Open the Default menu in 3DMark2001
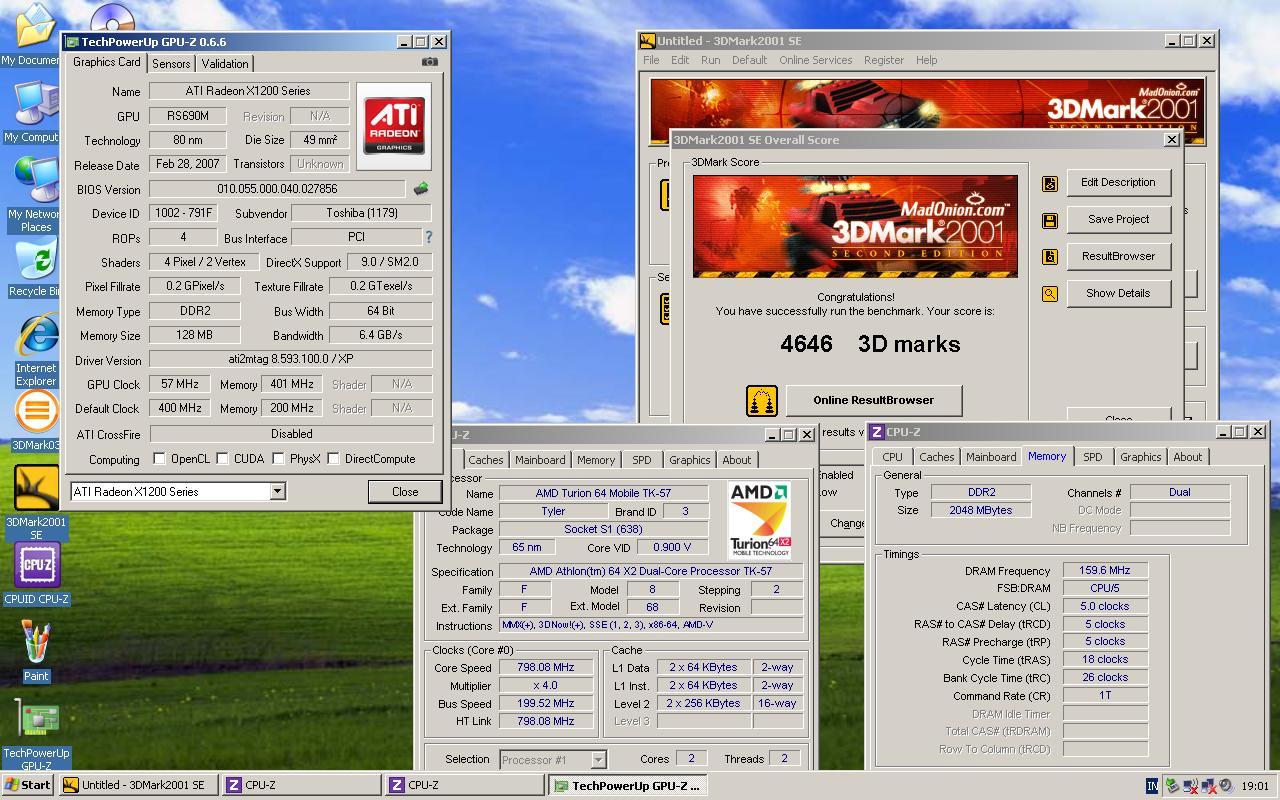This screenshot has height=800, width=1280. (x=749, y=60)
